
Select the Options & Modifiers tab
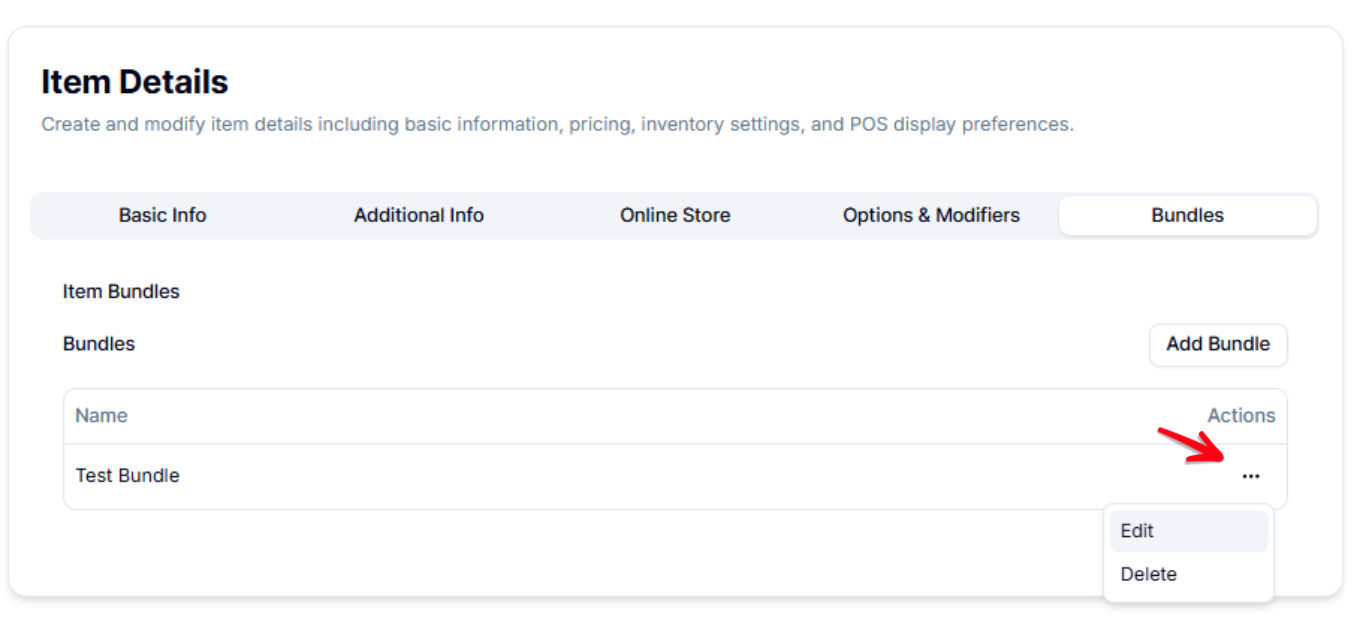click(x=931, y=215)
